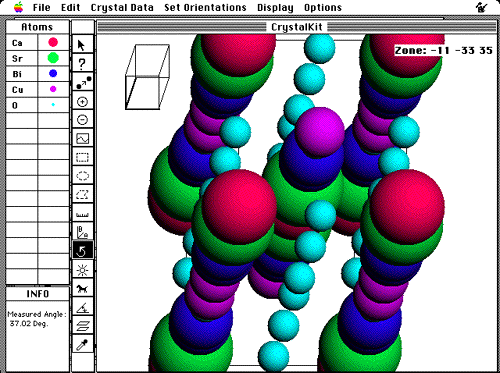Screen dimensions: 500x373
Task: Select the arrow pointer tool
Action: point(82,45)
